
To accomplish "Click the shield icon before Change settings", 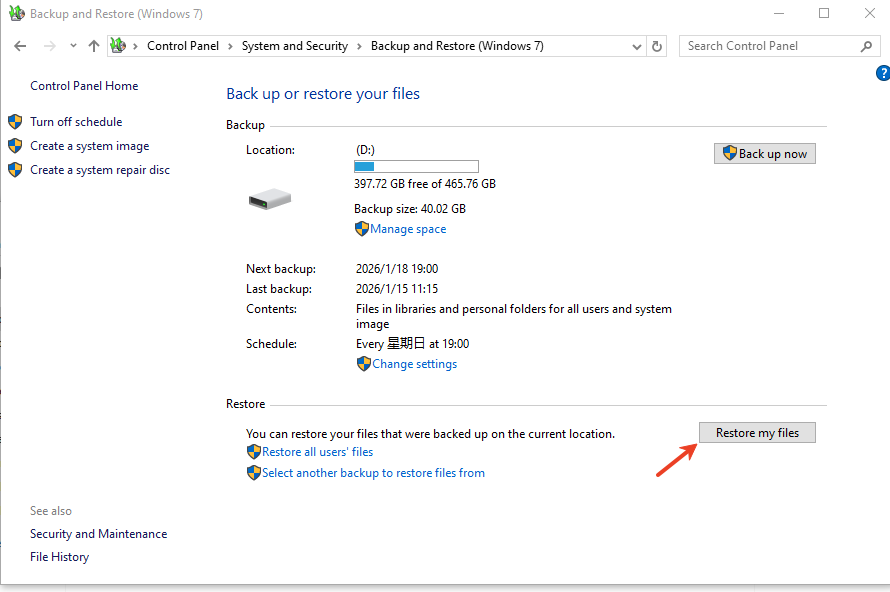I will coord(363,363).
